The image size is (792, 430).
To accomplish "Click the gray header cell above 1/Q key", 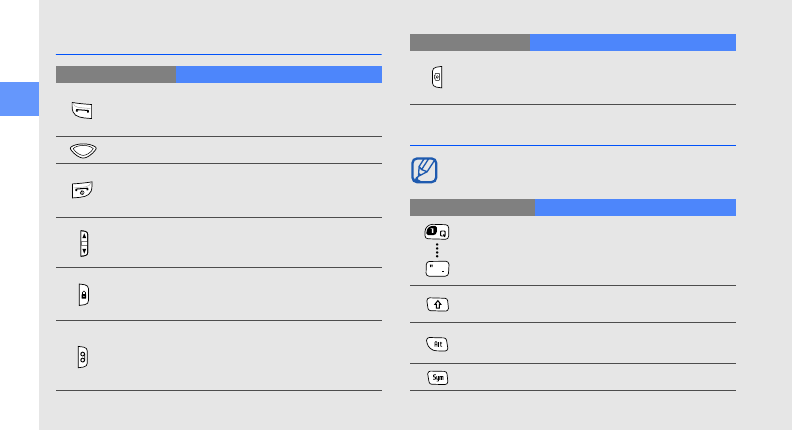I will click(x=472, y=207).
